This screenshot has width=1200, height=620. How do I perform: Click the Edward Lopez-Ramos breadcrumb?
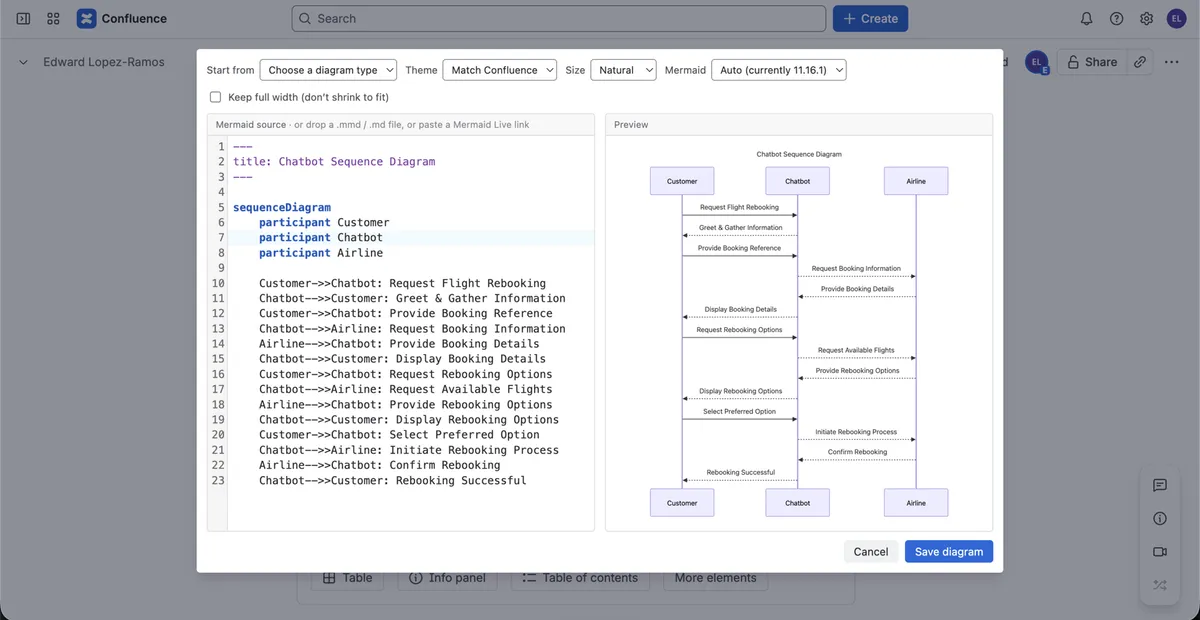tap(104, 62)
